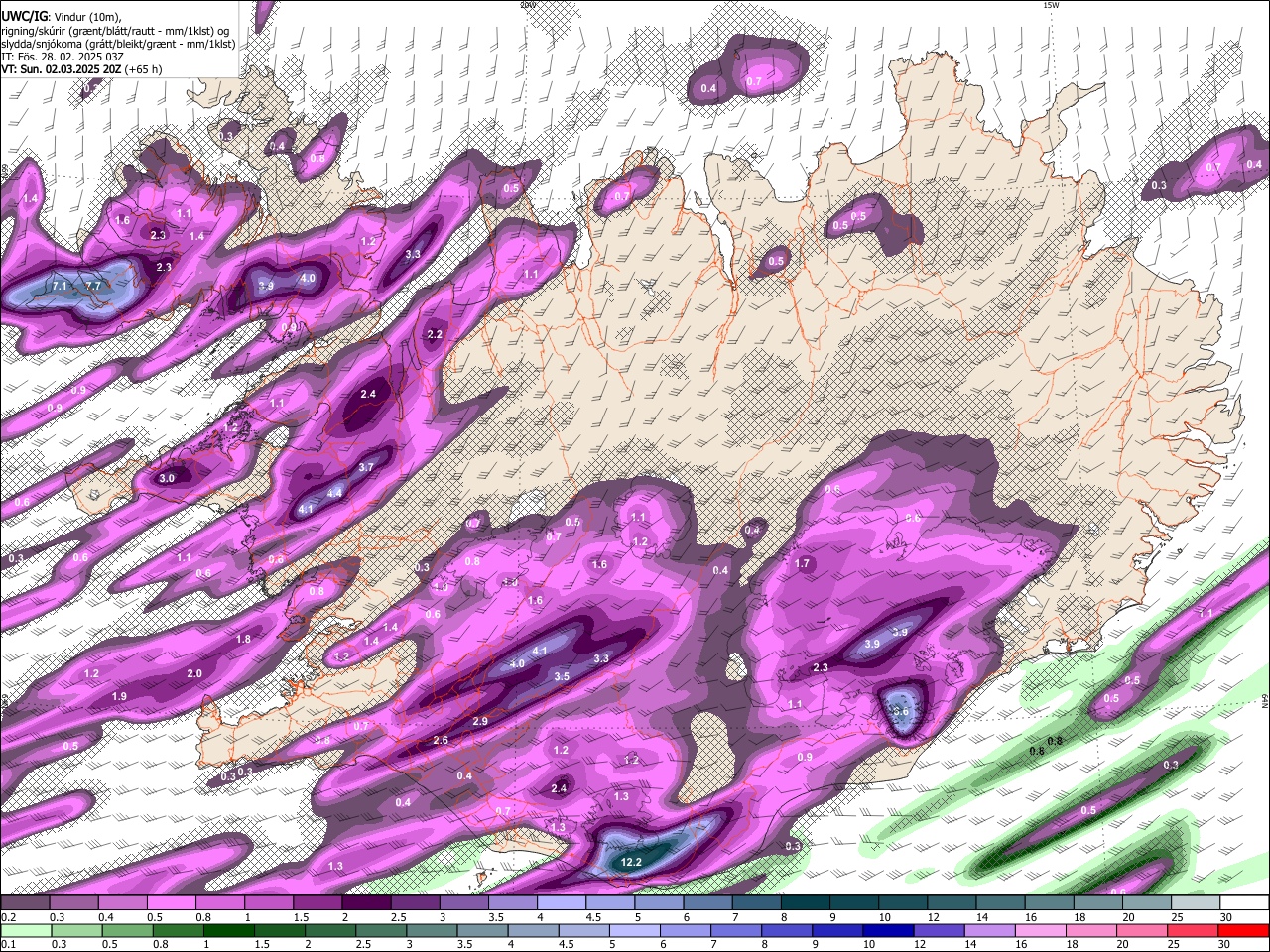Viewport: 1270px width, 952px height.
Task: Click the 7.1 precipitation value on the map
Action: pyautogui.click(x=60, y=287)
